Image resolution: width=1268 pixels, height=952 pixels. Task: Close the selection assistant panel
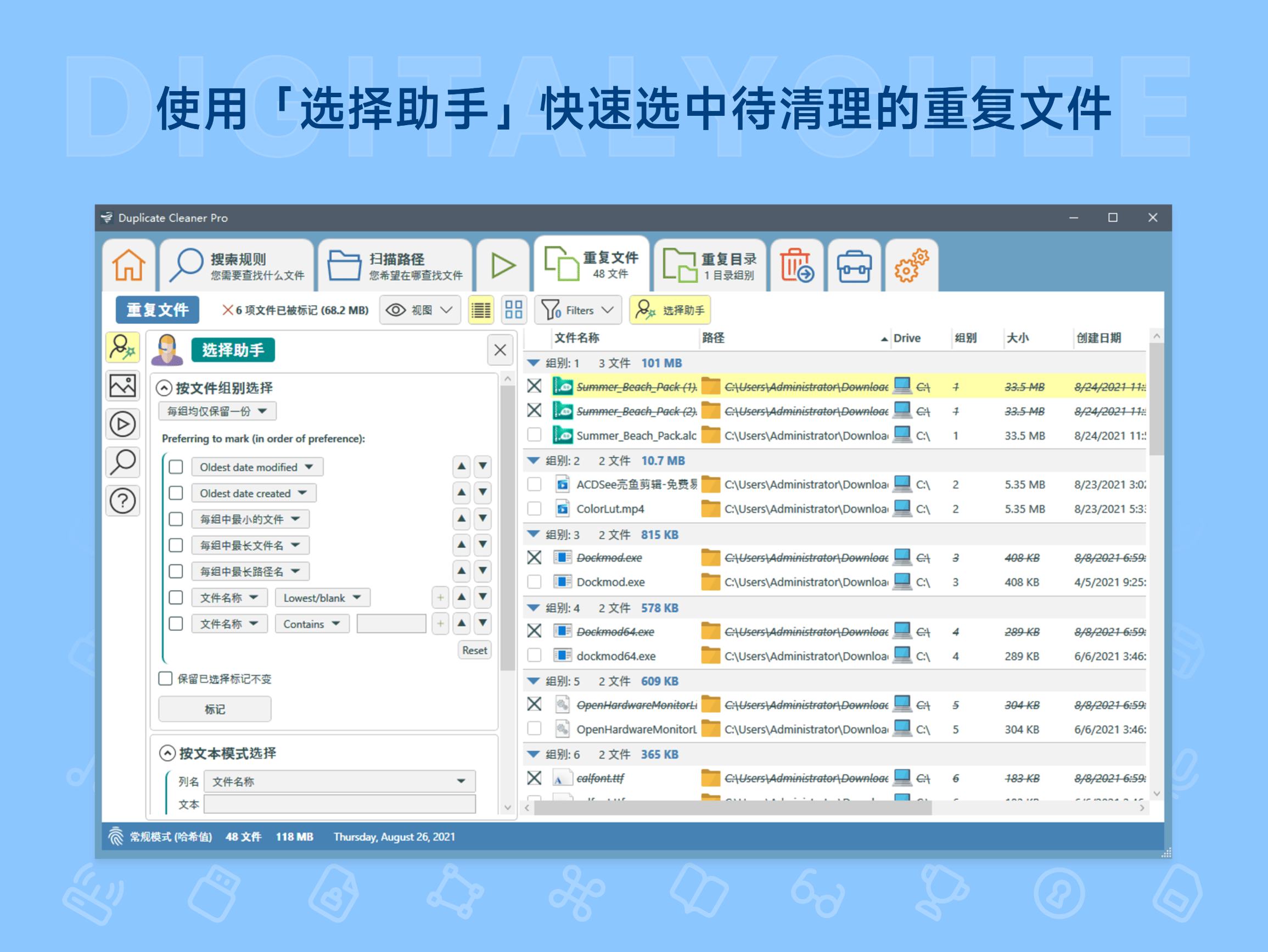500,350
